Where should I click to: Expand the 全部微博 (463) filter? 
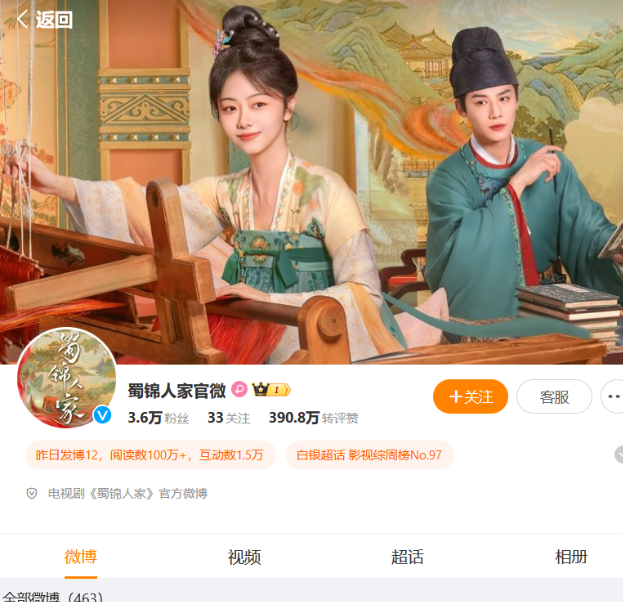pos(53,597)
